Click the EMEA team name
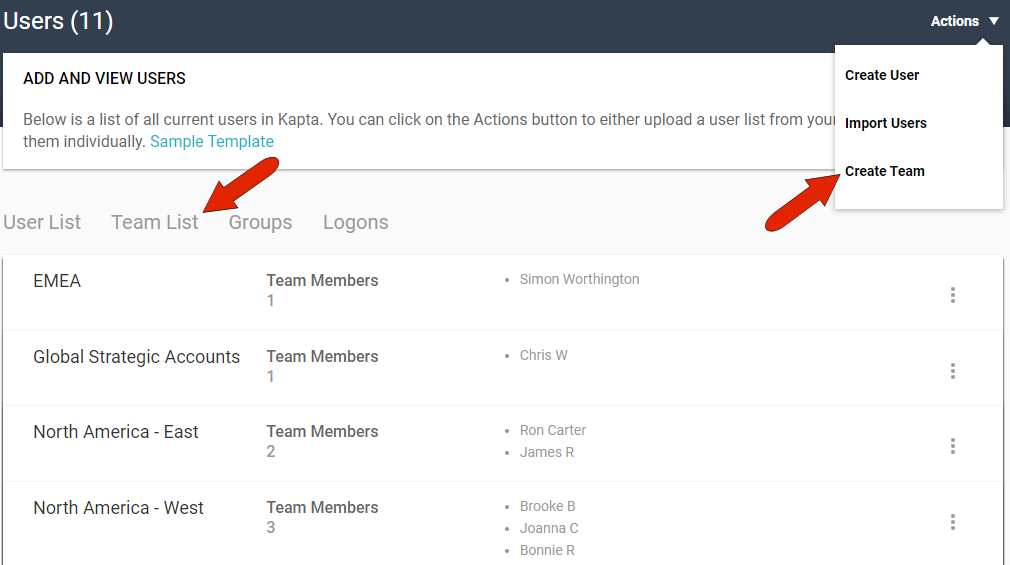This screenshot has width=1010, height=565. 57,281
